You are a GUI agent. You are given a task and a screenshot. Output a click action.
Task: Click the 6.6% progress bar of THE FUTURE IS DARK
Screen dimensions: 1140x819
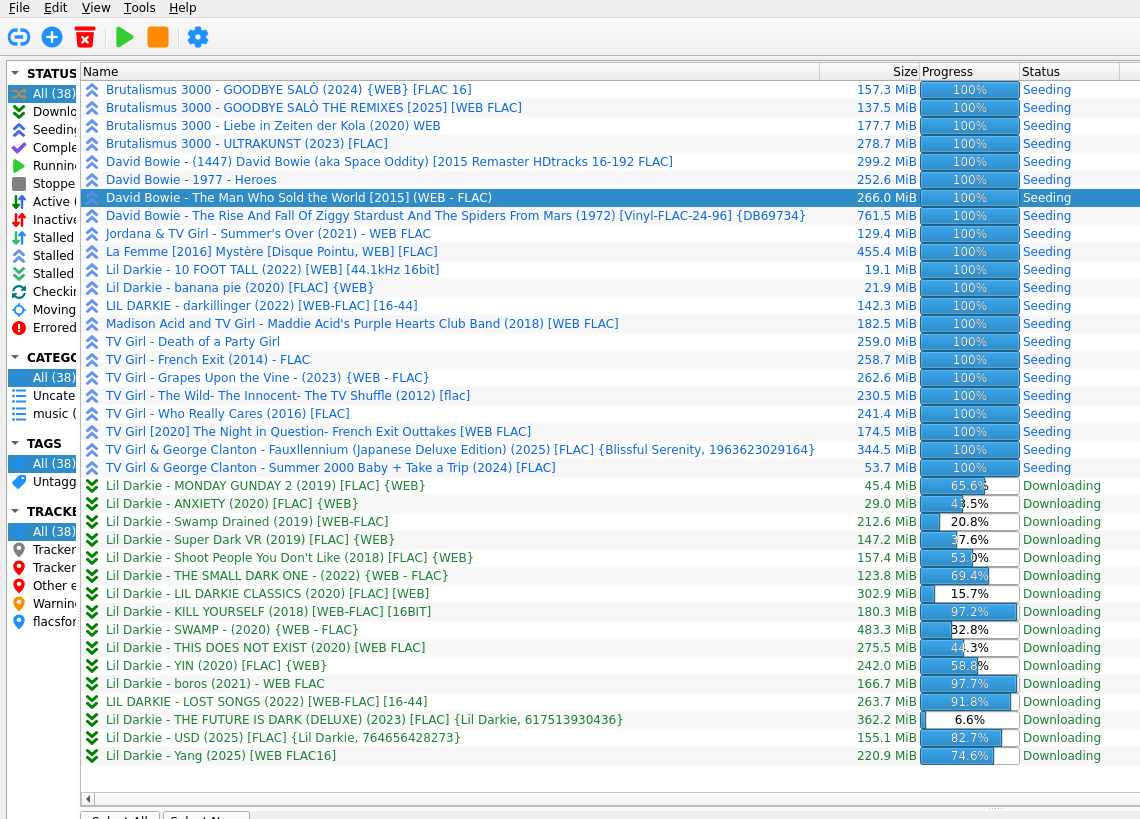[969, 720]
